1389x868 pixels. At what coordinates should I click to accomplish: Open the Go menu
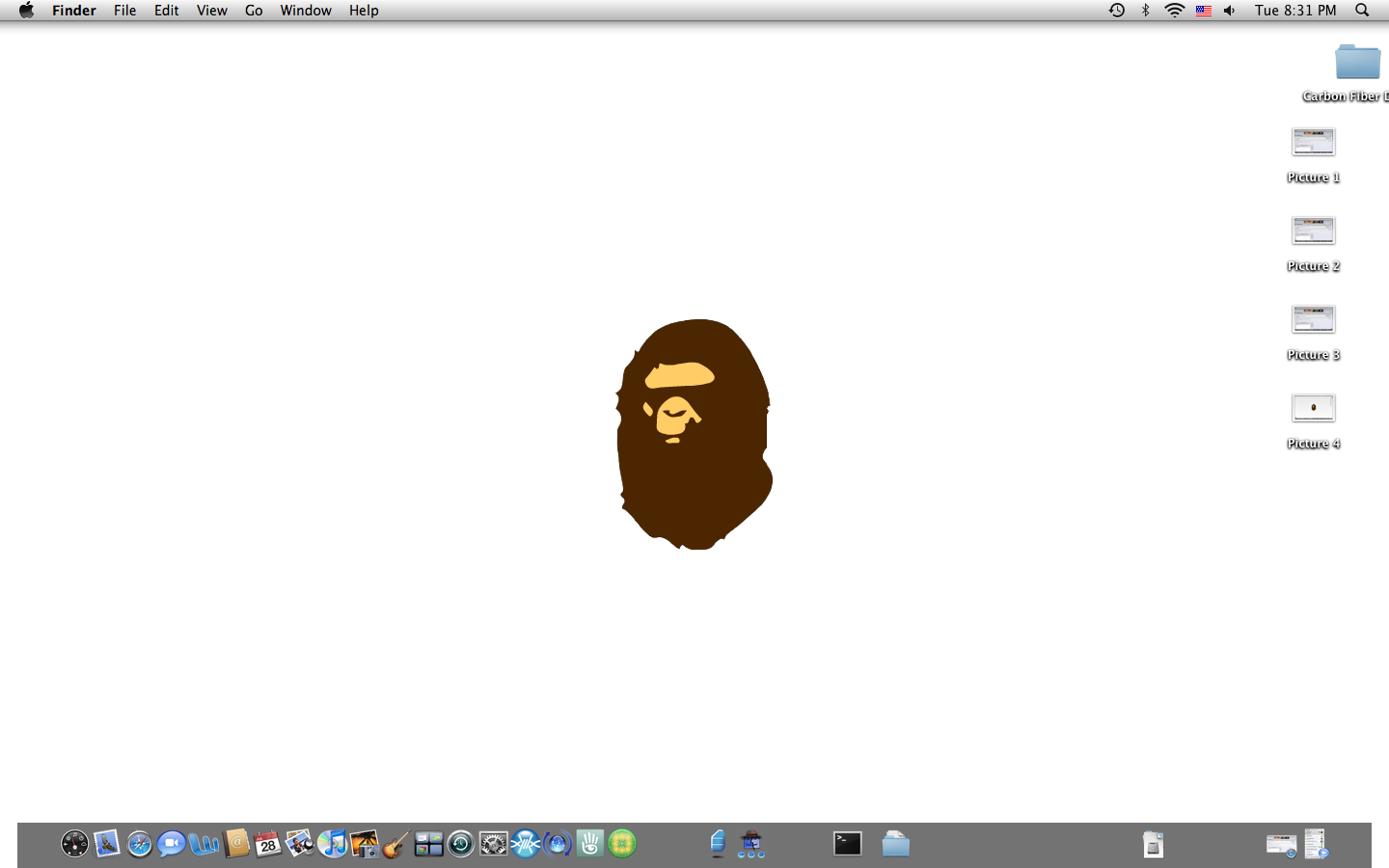[x=254, y=11]
